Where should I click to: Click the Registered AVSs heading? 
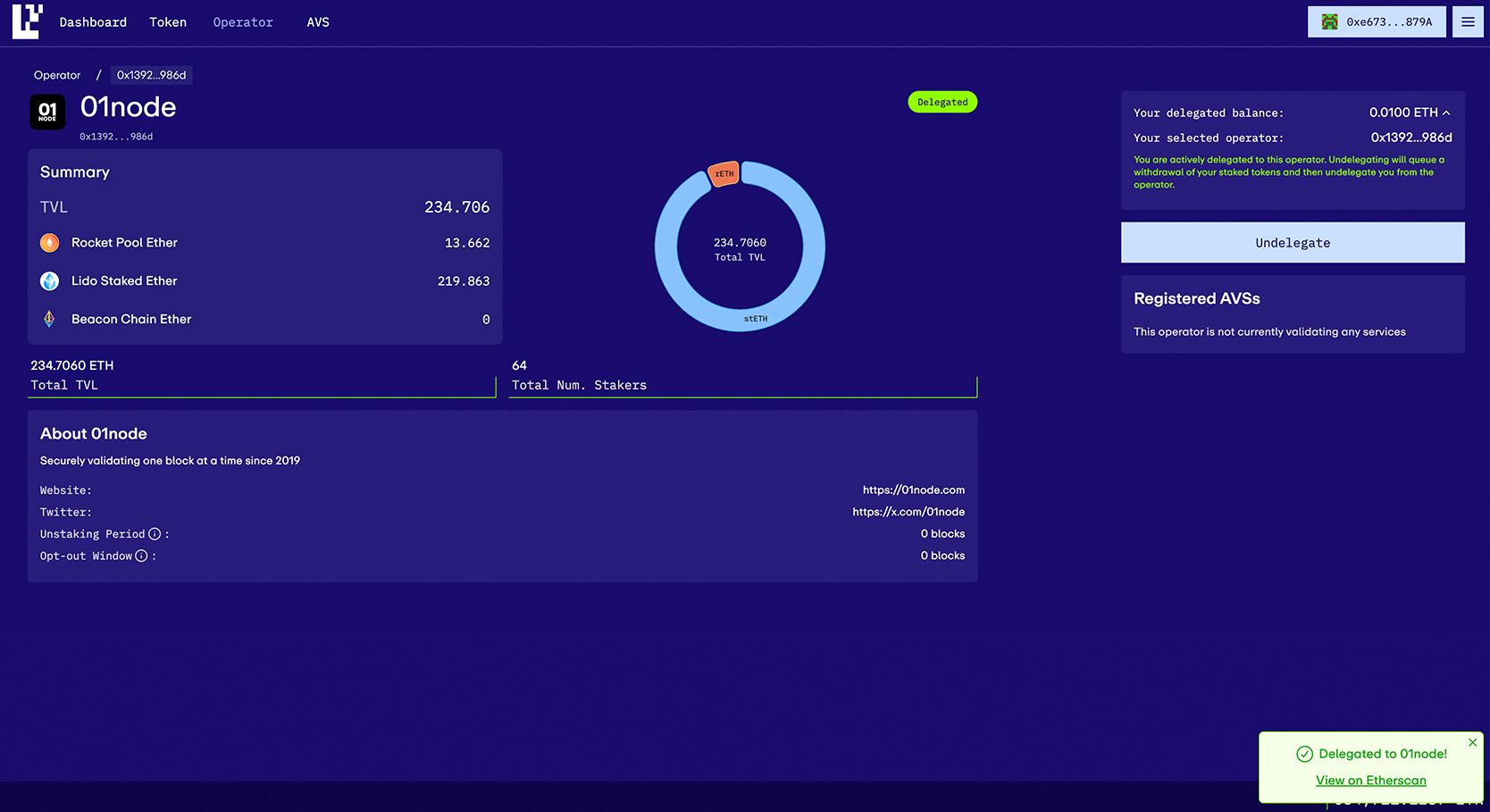(1197, 298)
